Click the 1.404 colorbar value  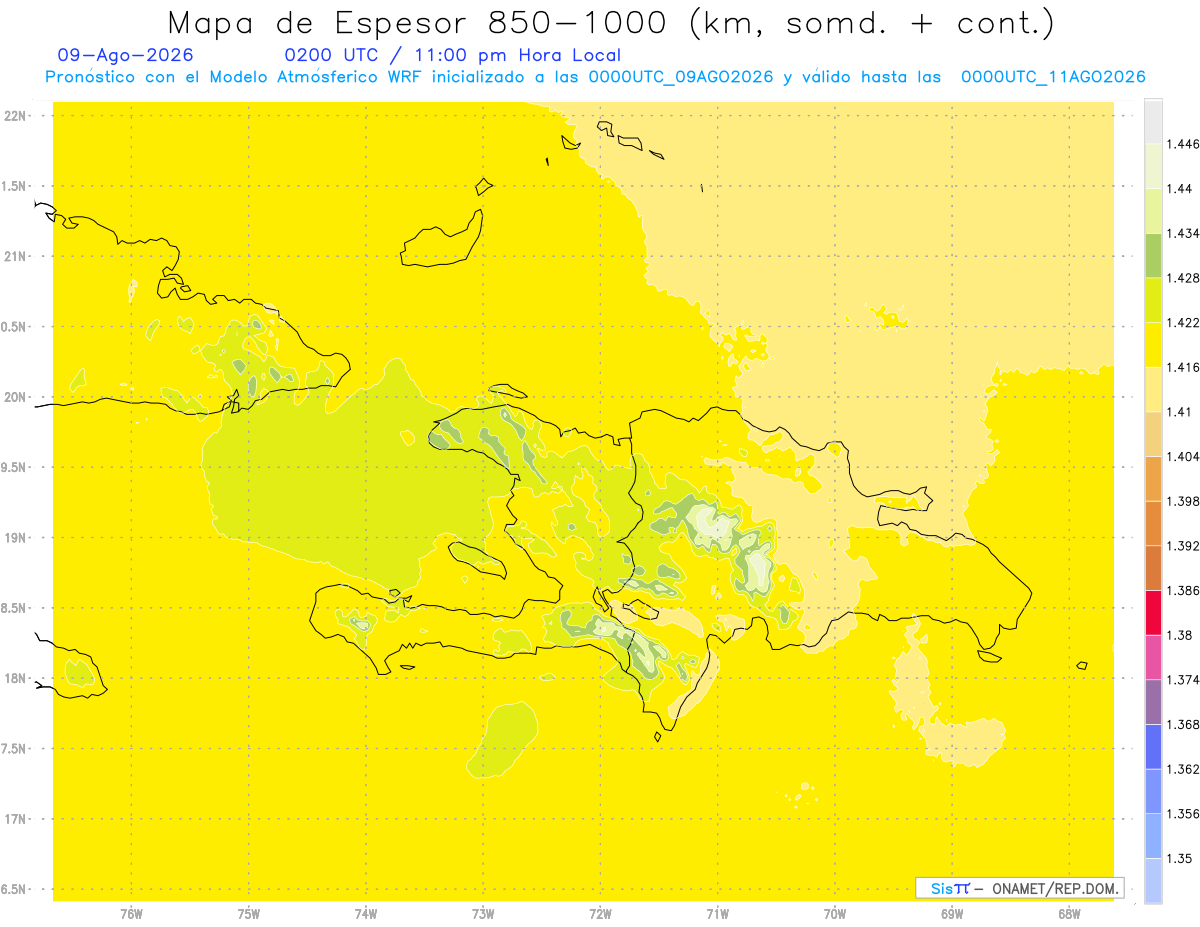click(x=1182, y=457)
